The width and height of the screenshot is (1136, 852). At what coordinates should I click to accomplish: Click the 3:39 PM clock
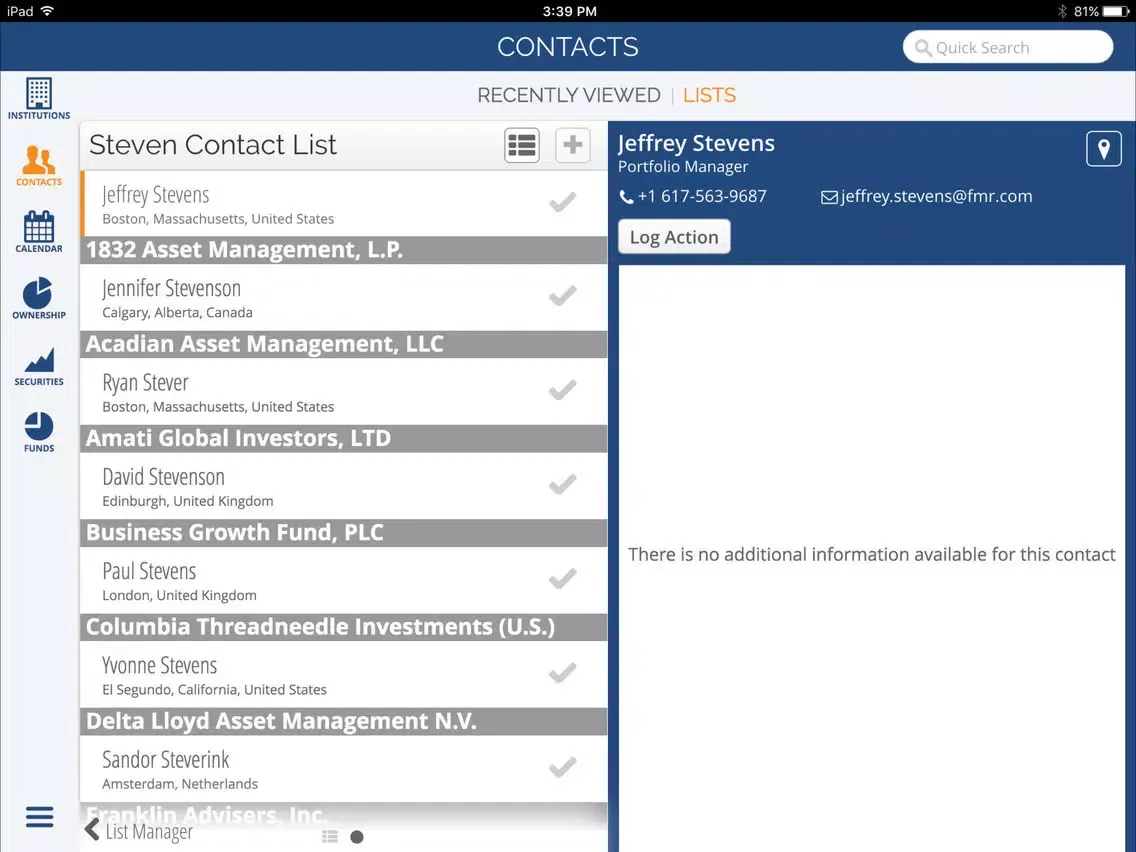click(569, 11)
